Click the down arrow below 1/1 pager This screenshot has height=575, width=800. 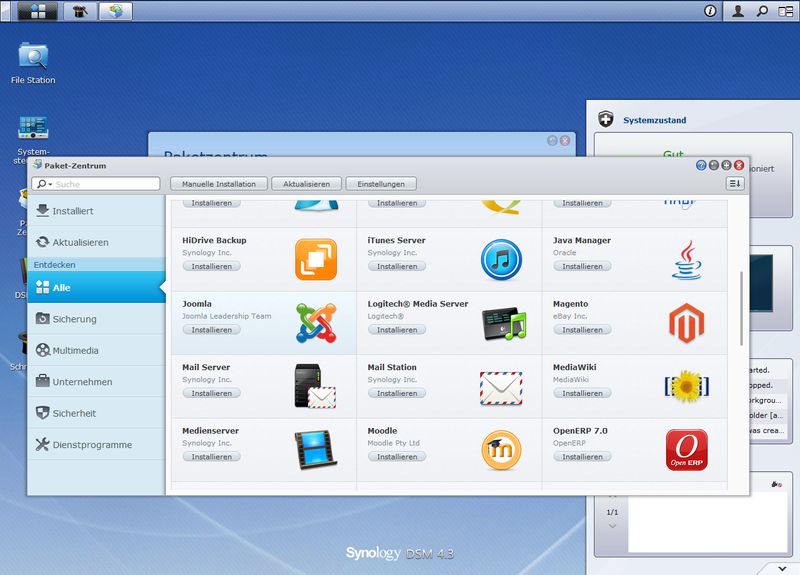612,526
